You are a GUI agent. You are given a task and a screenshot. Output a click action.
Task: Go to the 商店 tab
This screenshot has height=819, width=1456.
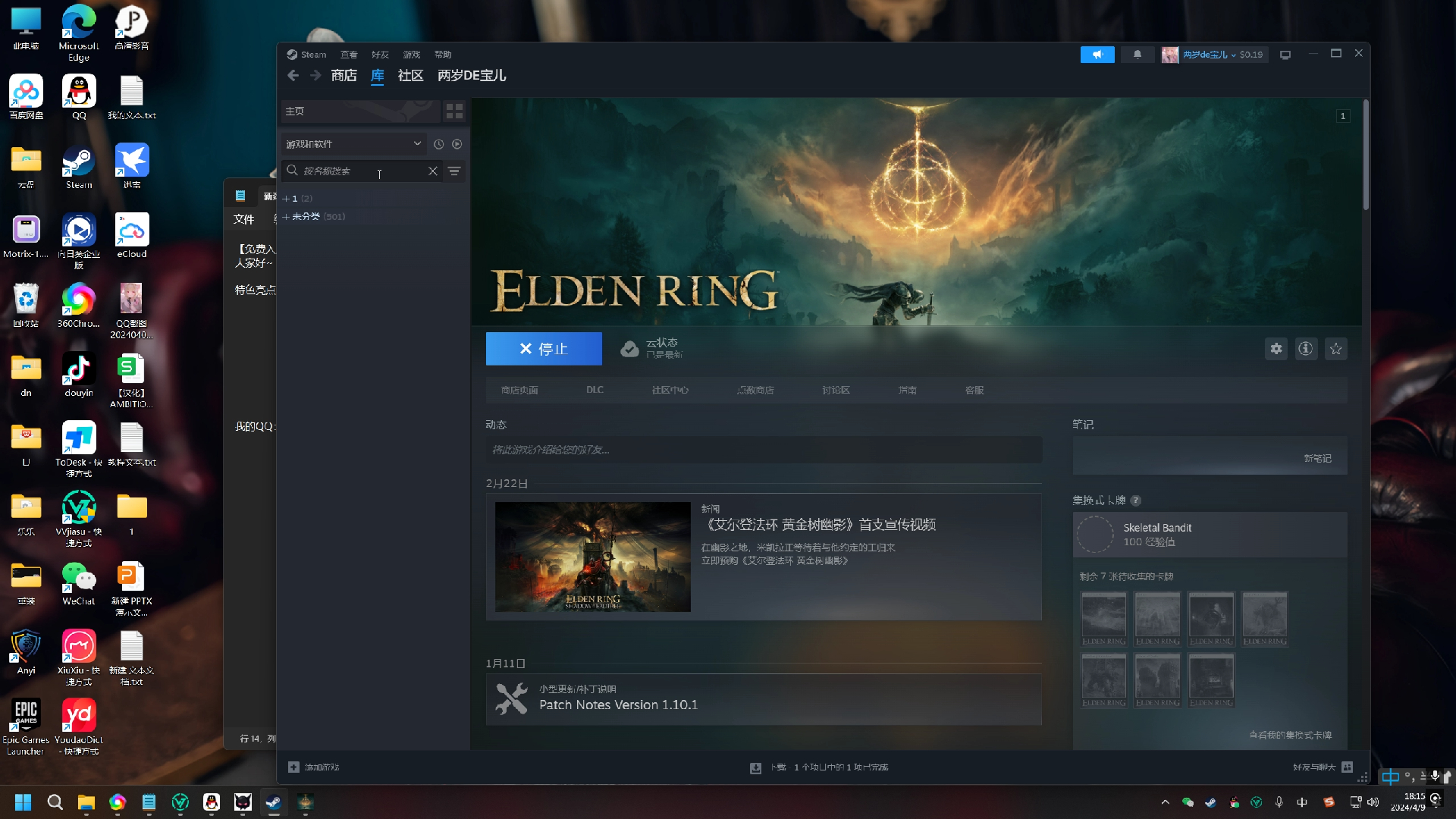tap(344, 75)
